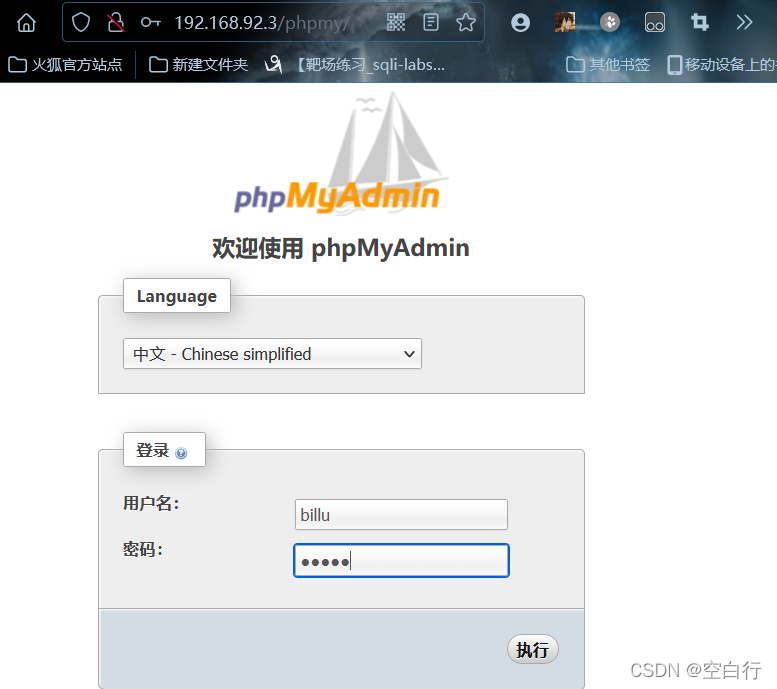The height and width of the screenshot is (689, 777).
Task: Click the gray paw extension icon
Action: [610, 22]
